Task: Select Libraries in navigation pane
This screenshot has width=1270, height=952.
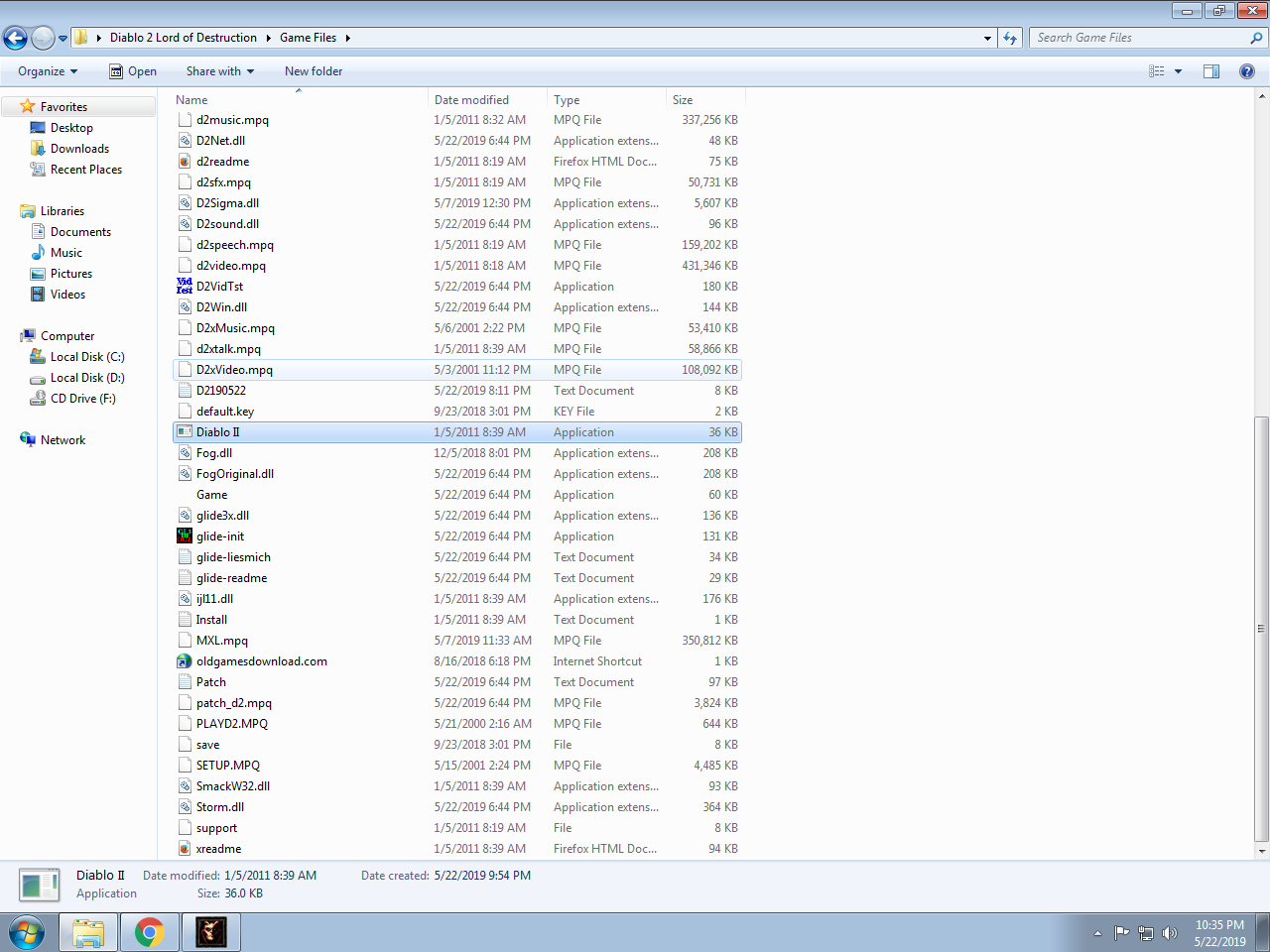Action: pyautogui.click(x=62, y=211)
